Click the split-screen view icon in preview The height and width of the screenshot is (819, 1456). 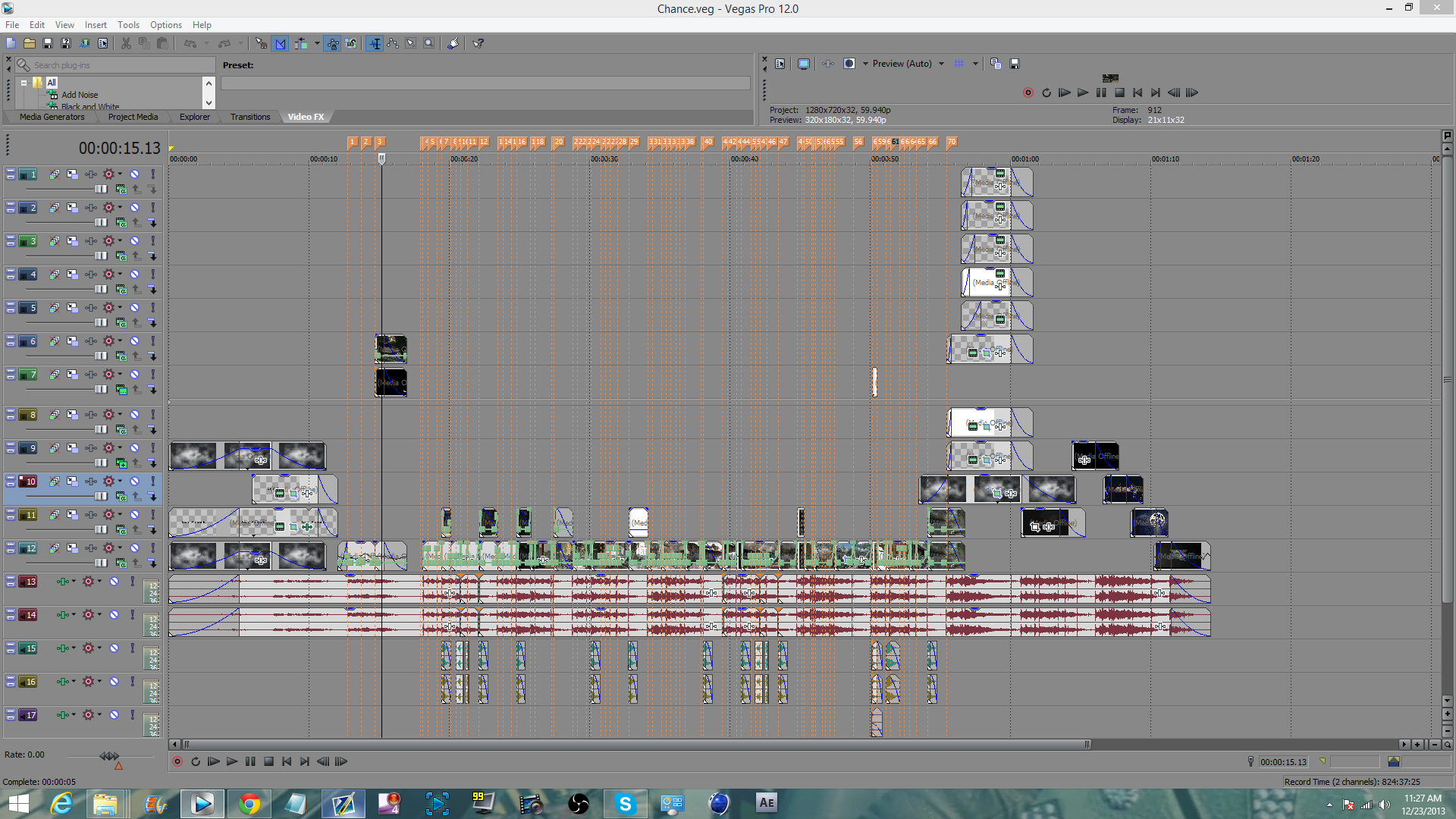pyautogui.click(x=849, y=64)
